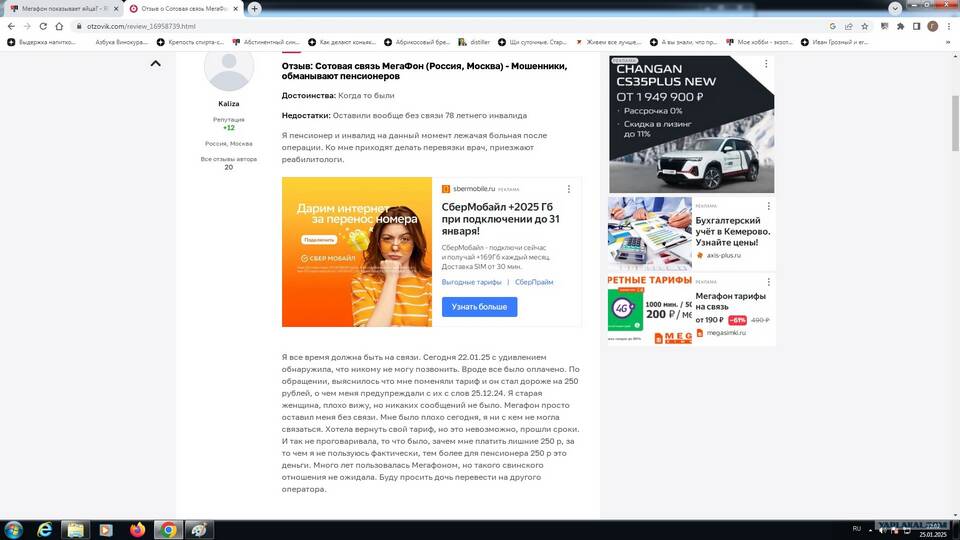Click the Windows Start button
Screen dimensions: 960x540
[13, 529]
